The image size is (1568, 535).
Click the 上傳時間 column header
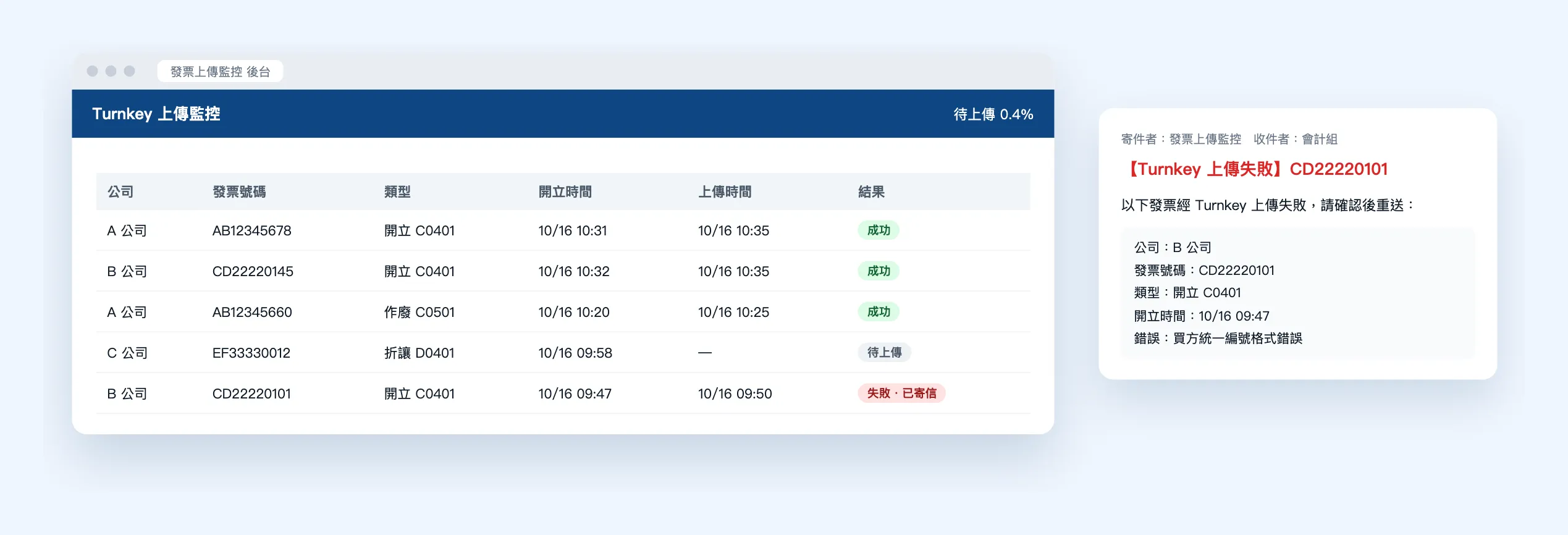(x=725, y=192)
